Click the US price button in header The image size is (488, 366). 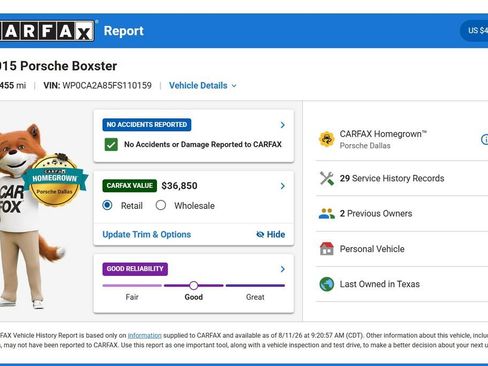[475, 31]
